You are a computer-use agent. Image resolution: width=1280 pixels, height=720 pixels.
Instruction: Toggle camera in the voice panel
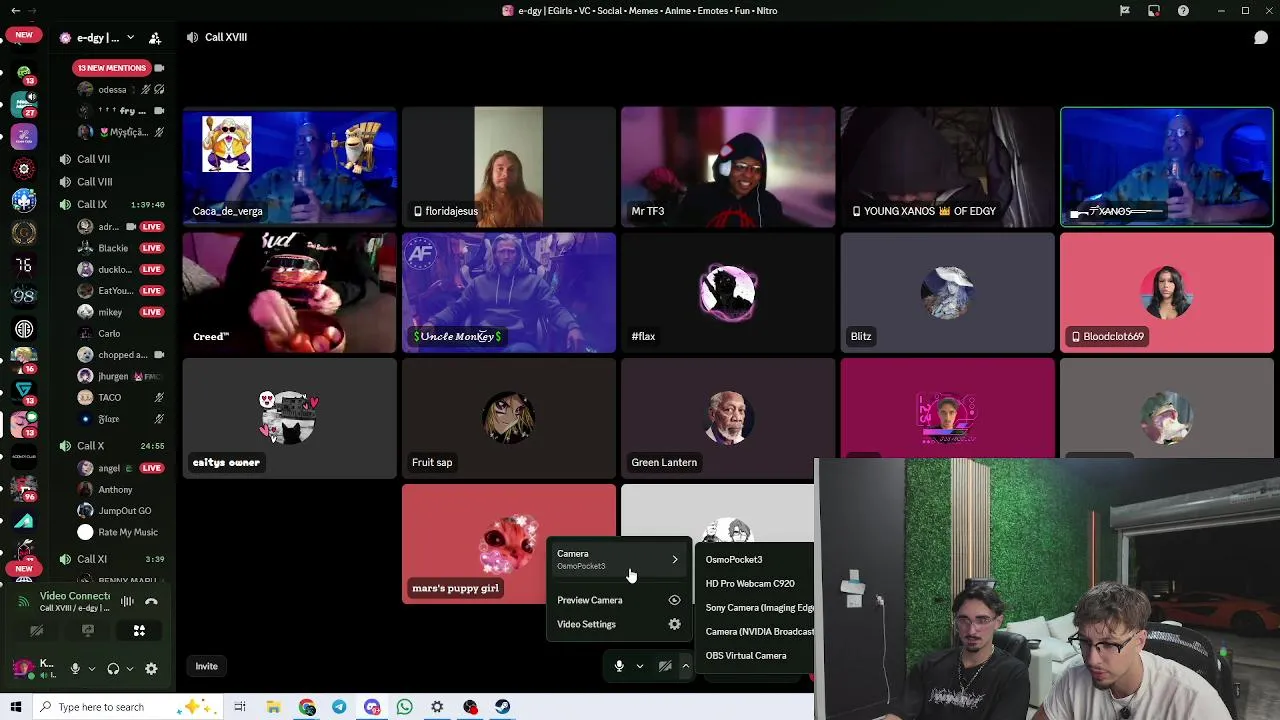coord(37,631)
